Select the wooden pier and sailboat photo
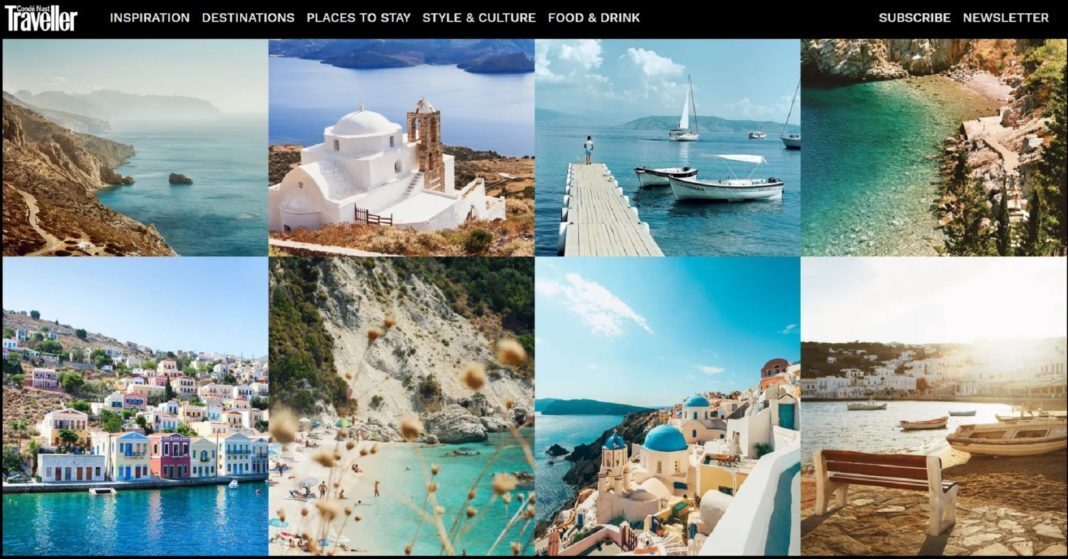The height and width of the screenshot is (559, 1068). [668, 147]
